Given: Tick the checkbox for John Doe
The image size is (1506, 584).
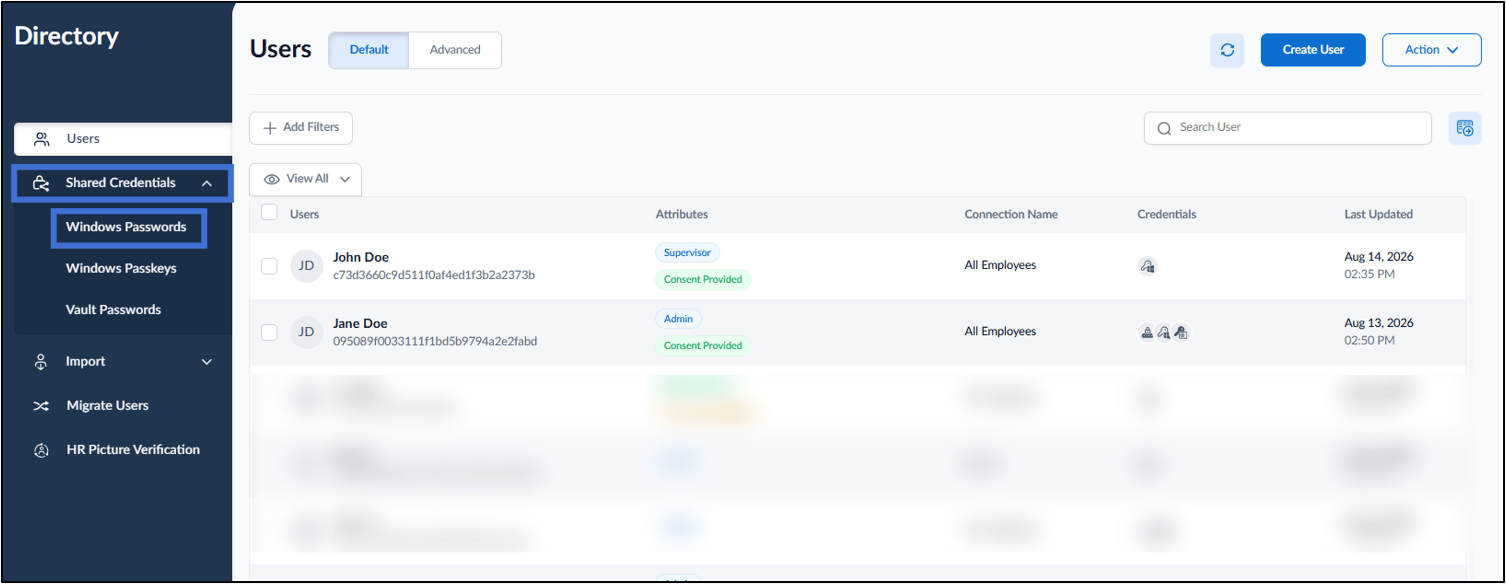Looking at the screenshot, I should 269,266.
